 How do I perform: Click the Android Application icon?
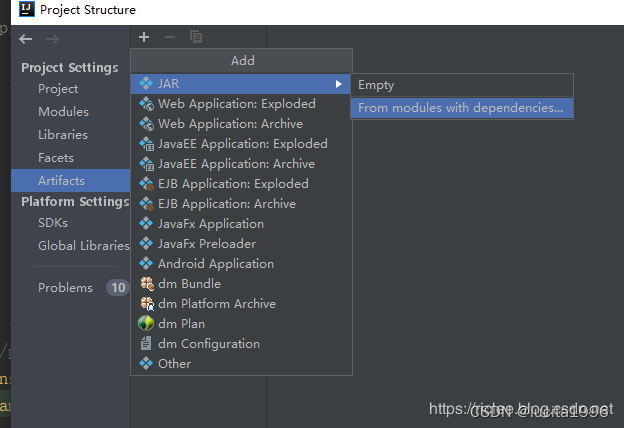point(146,263)
